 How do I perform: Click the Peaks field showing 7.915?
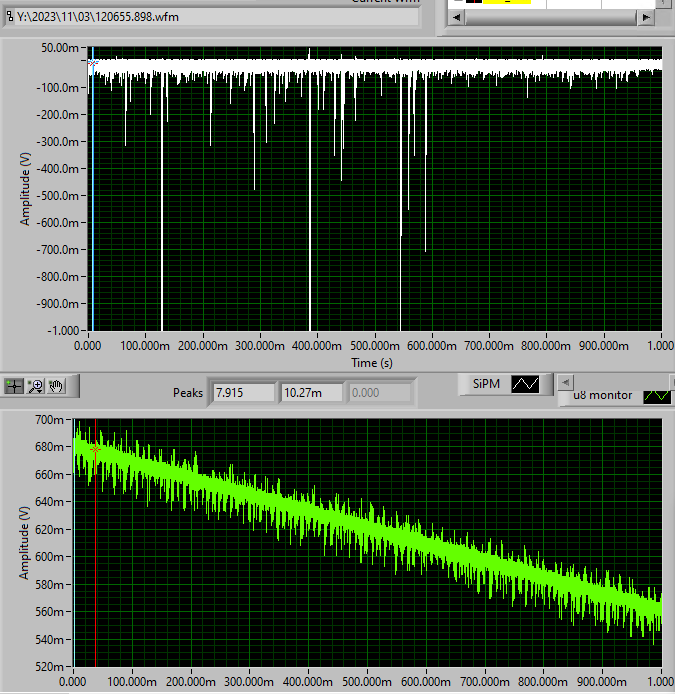(x=243, y=393)
